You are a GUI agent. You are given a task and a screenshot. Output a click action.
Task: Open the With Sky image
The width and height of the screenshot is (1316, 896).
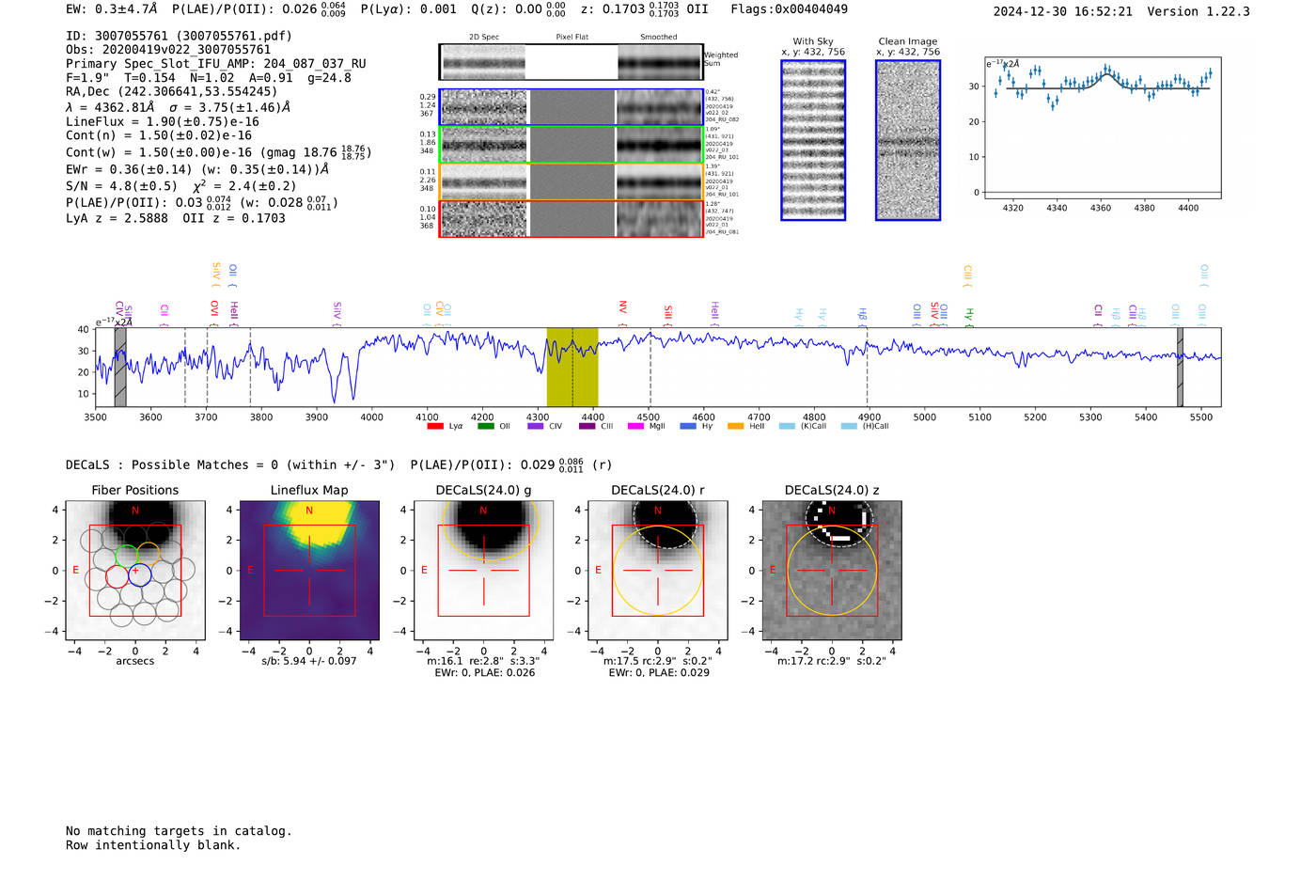click(813, 140)
